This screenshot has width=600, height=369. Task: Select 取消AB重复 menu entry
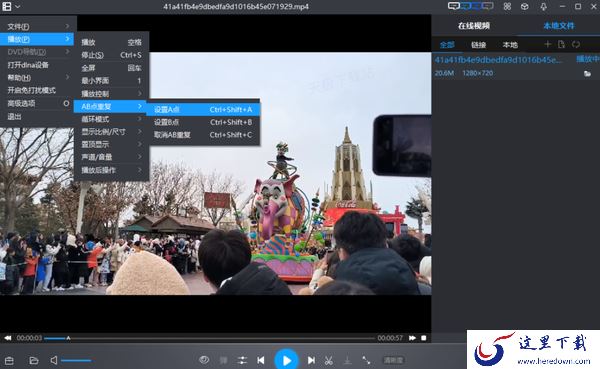tap(203, 135)
